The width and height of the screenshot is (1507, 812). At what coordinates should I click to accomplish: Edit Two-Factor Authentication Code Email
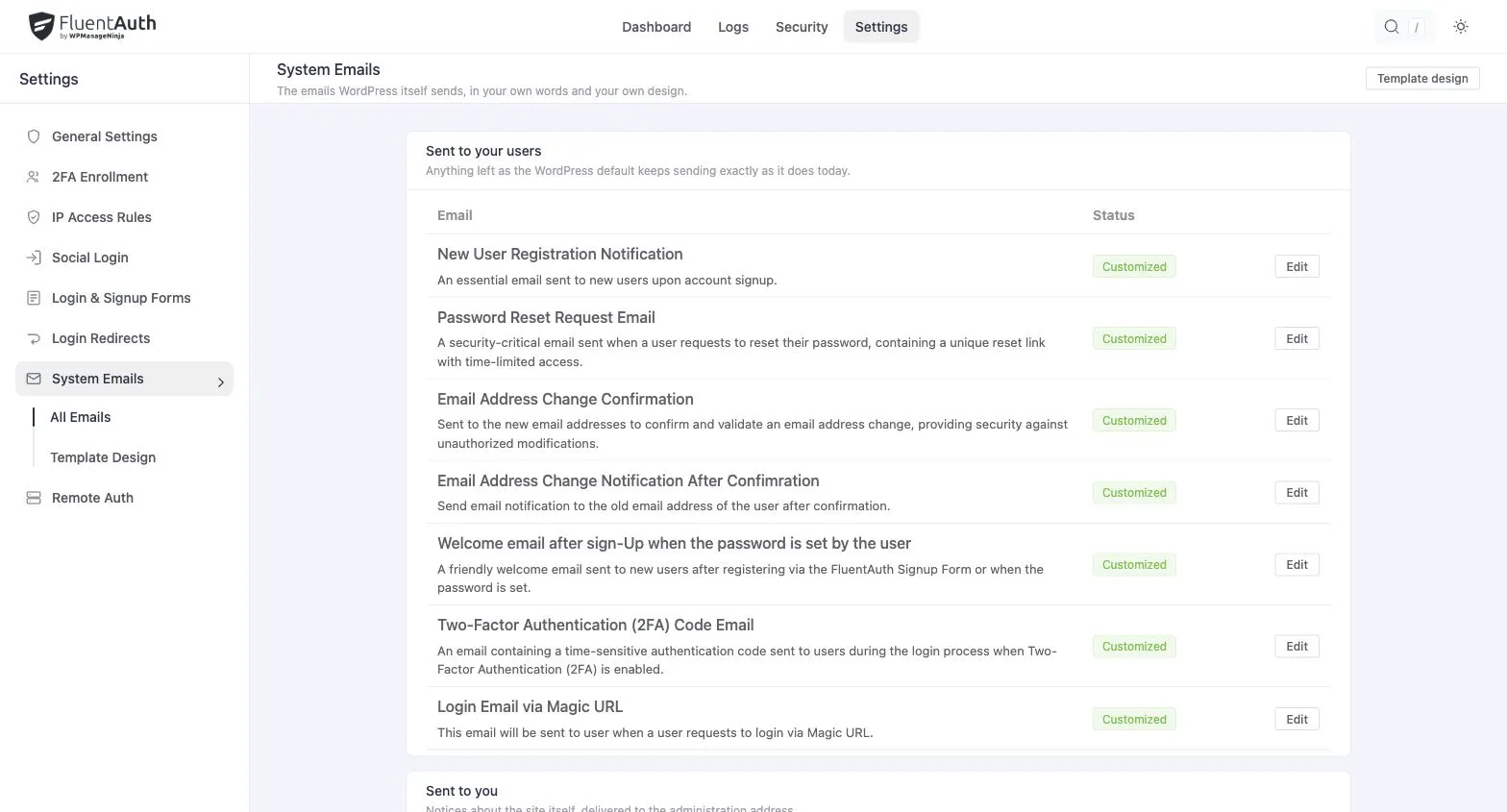click(1297, 646)
